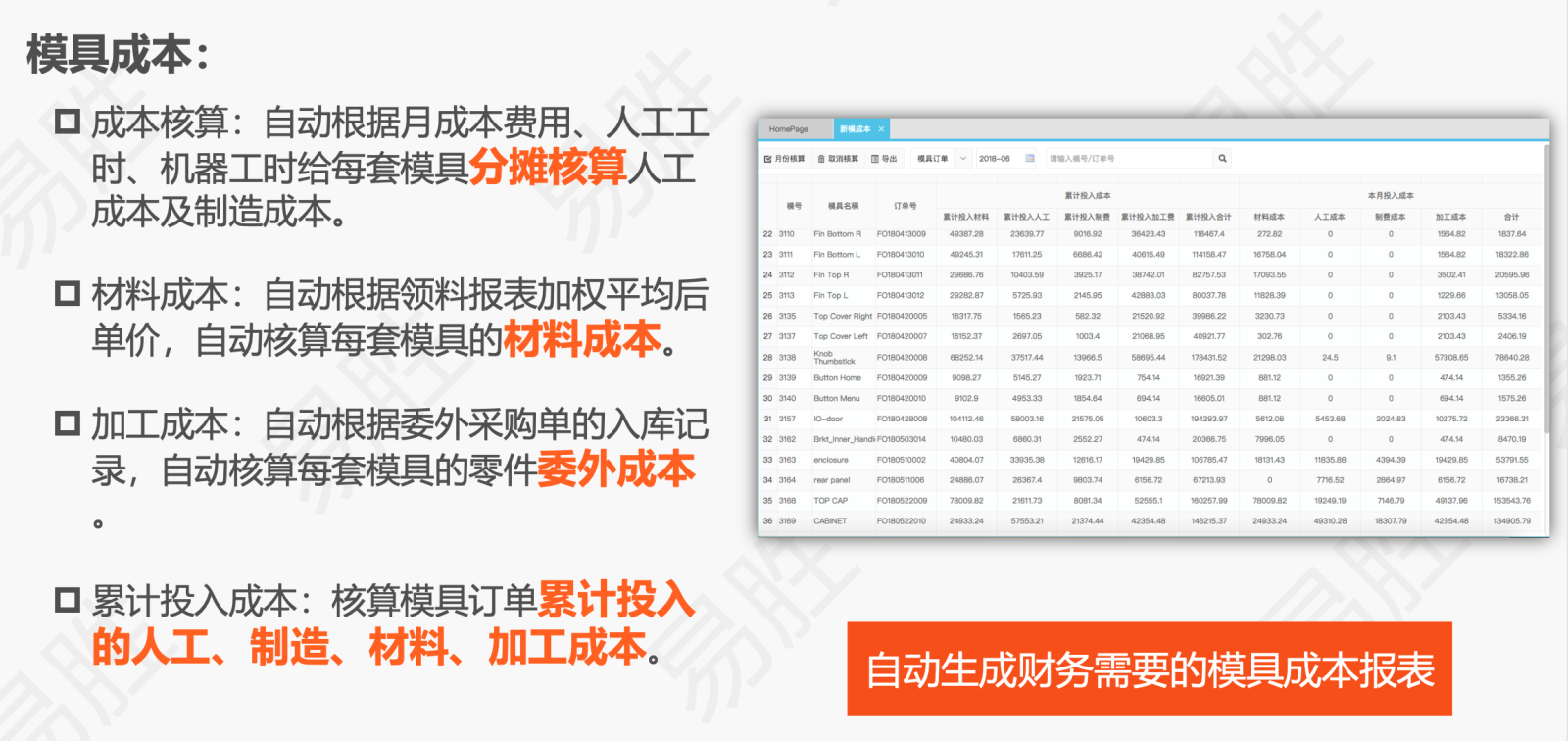The width and height of the screenshot is (1568, 741).
Task: Click the 累计投入材料 column header
Action: point(966,217)
